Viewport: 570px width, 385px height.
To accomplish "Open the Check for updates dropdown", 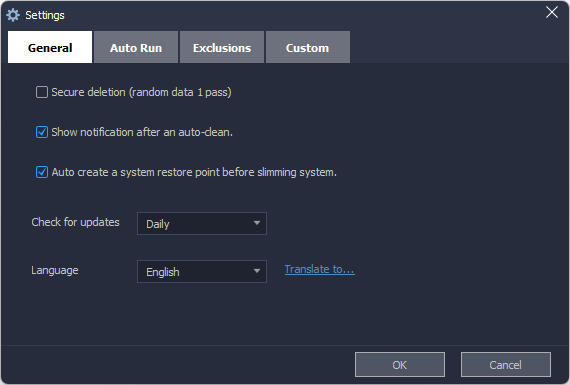I will click(202, 224).
